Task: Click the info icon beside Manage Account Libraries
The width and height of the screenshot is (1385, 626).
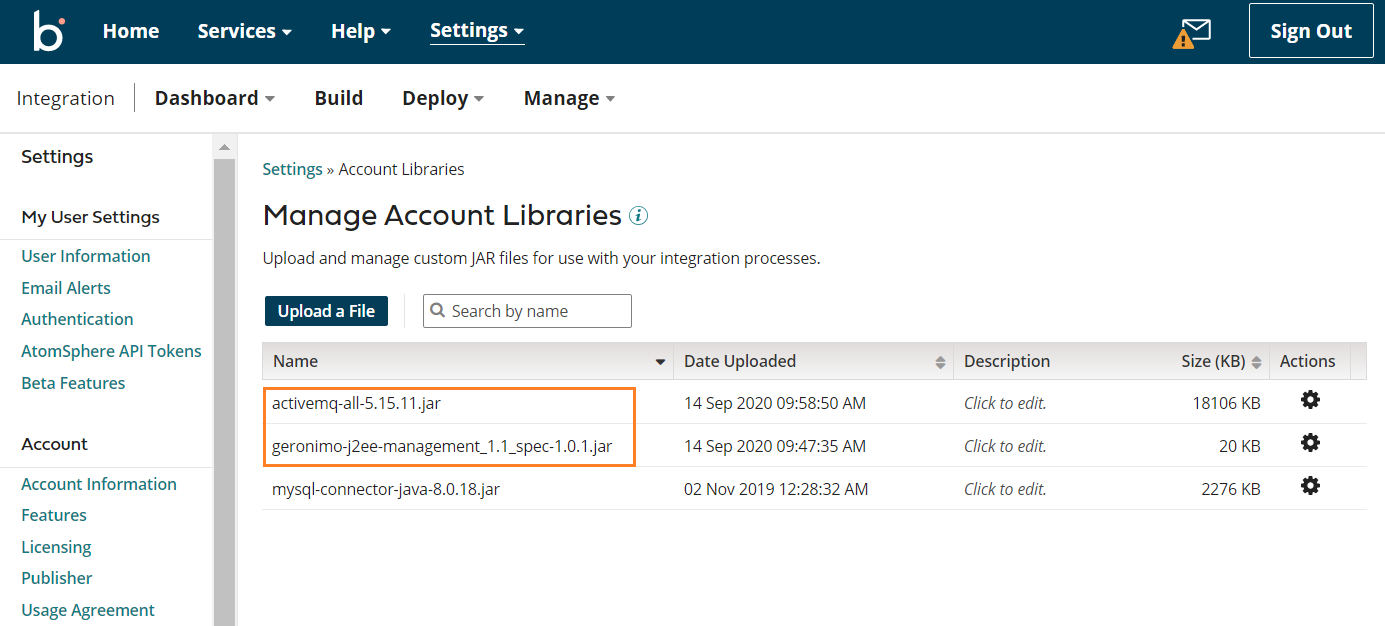Action: point(638,215)
